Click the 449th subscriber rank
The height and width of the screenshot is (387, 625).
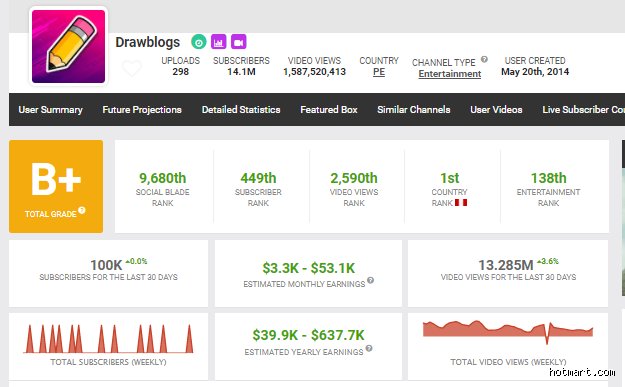pyautogui.click(x=258, y=178)
